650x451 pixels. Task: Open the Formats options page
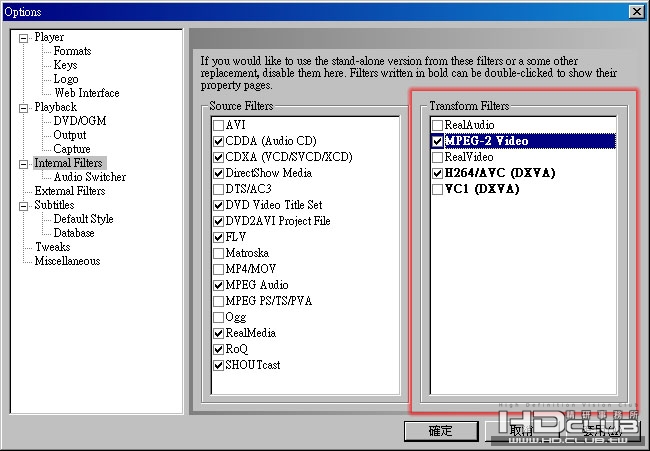point(72,51)
